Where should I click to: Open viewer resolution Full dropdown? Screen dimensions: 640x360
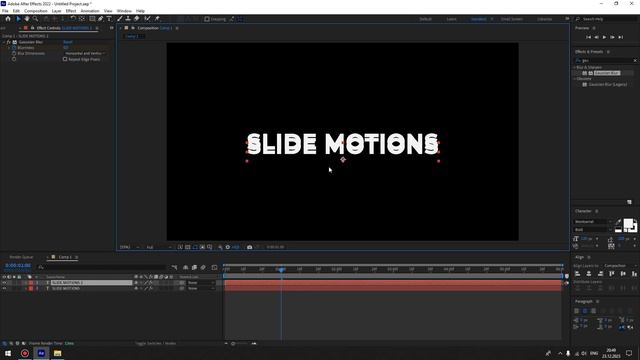click(x=159, y=247)
